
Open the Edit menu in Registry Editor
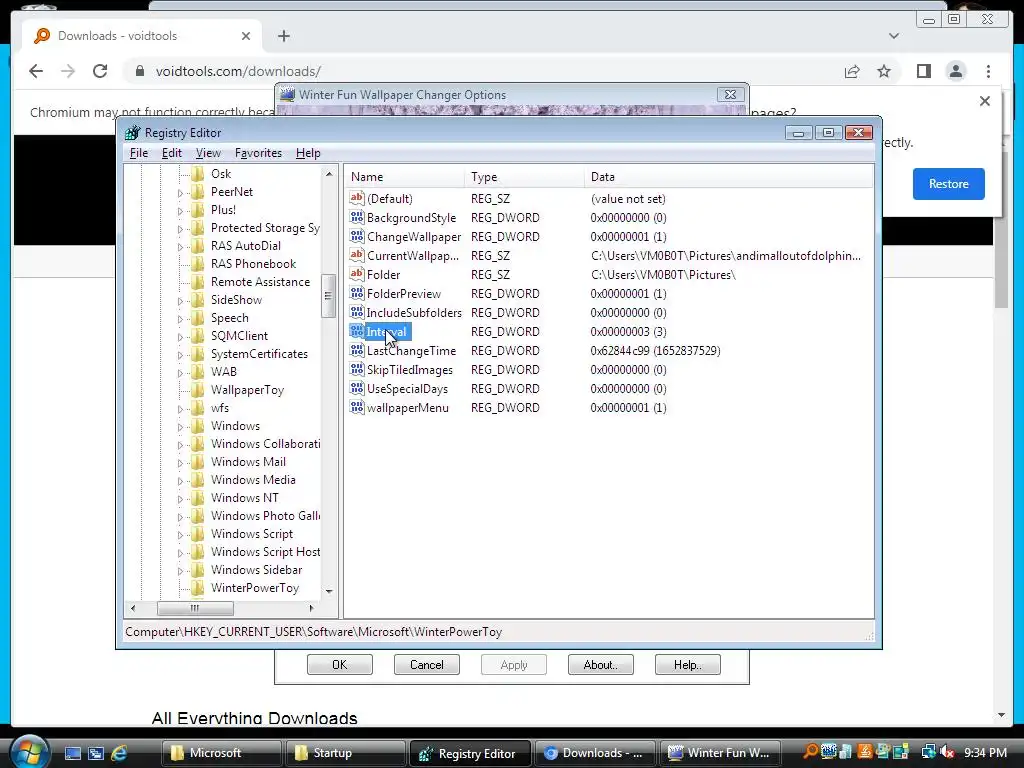[172, 153]
